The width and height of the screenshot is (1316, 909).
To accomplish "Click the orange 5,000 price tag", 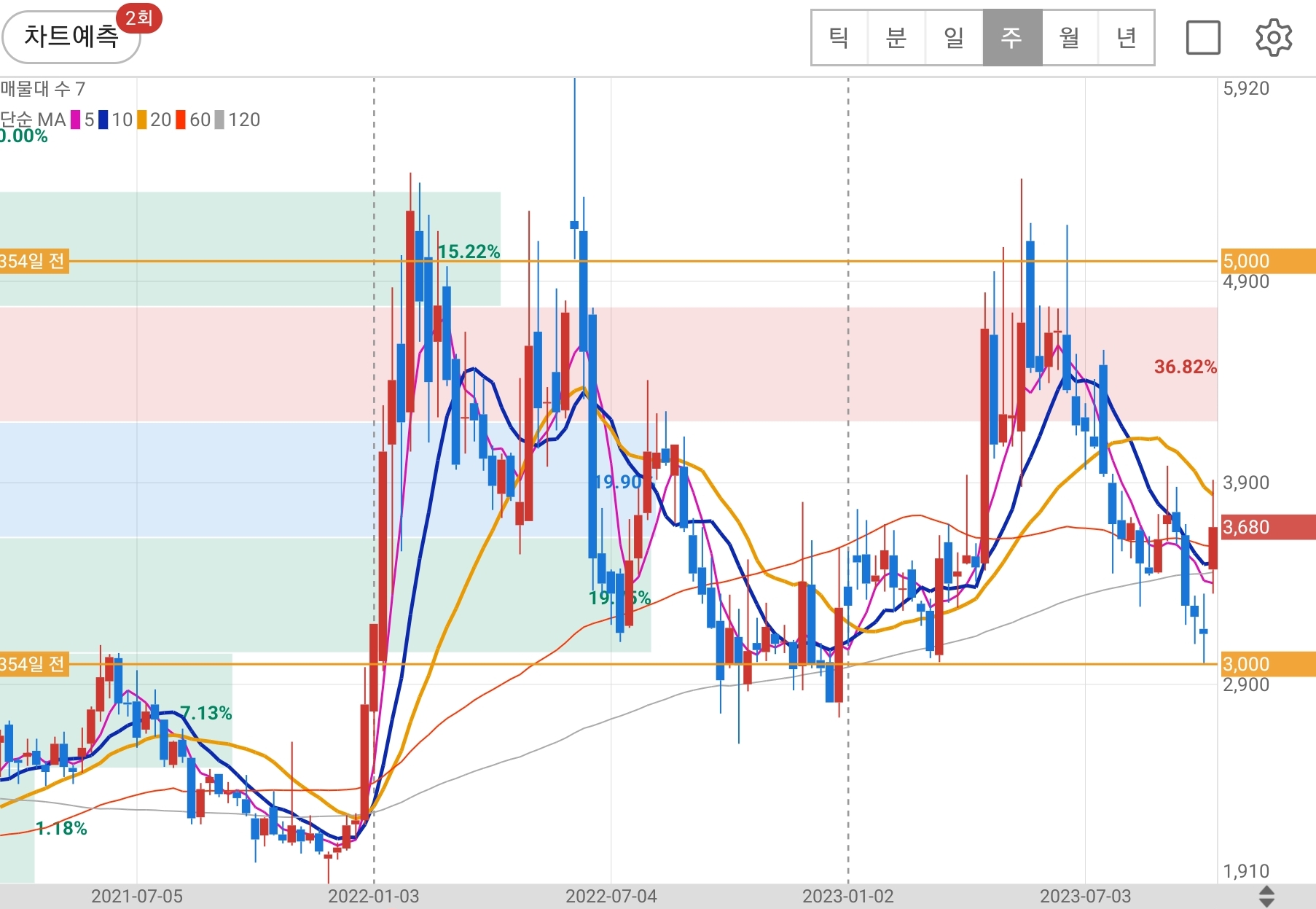I will 1268,261.
